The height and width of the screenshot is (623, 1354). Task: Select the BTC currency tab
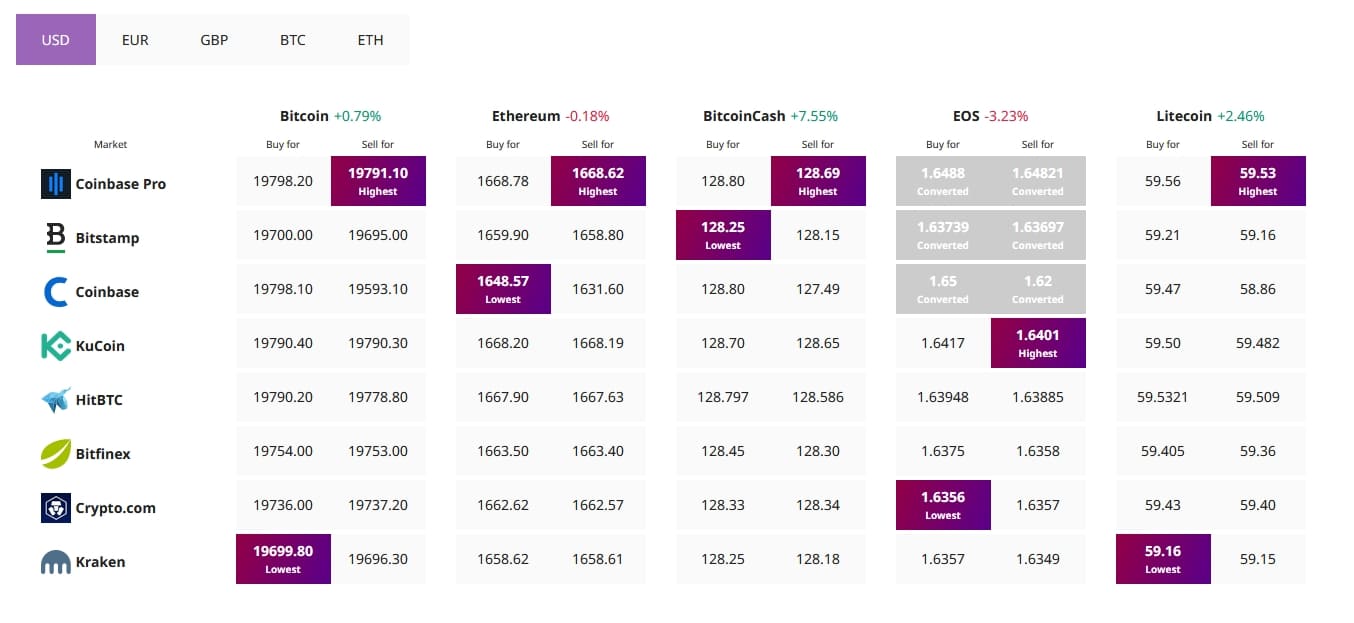(x=293, y=40)
